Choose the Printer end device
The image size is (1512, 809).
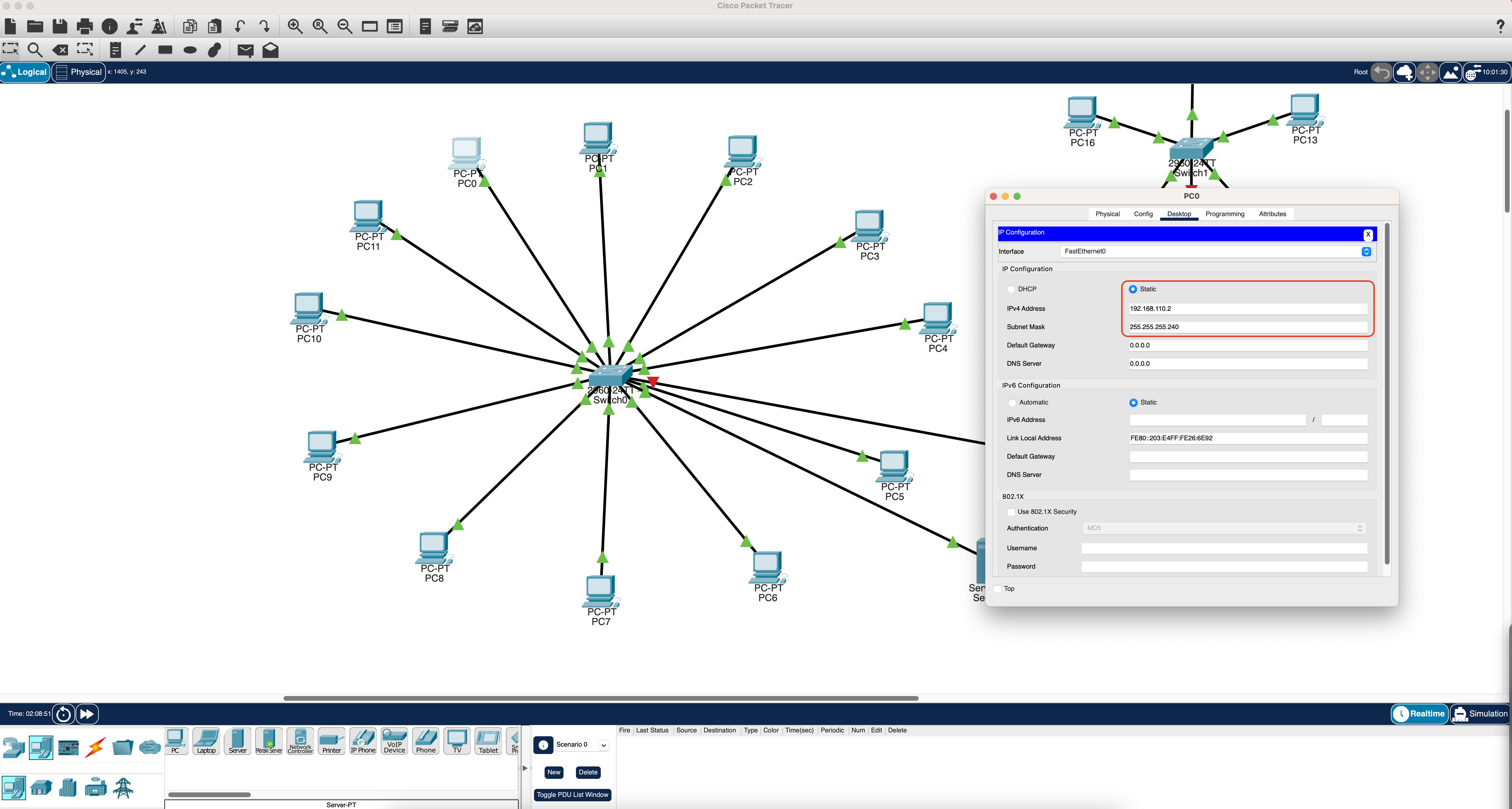[x=332, y=741]
